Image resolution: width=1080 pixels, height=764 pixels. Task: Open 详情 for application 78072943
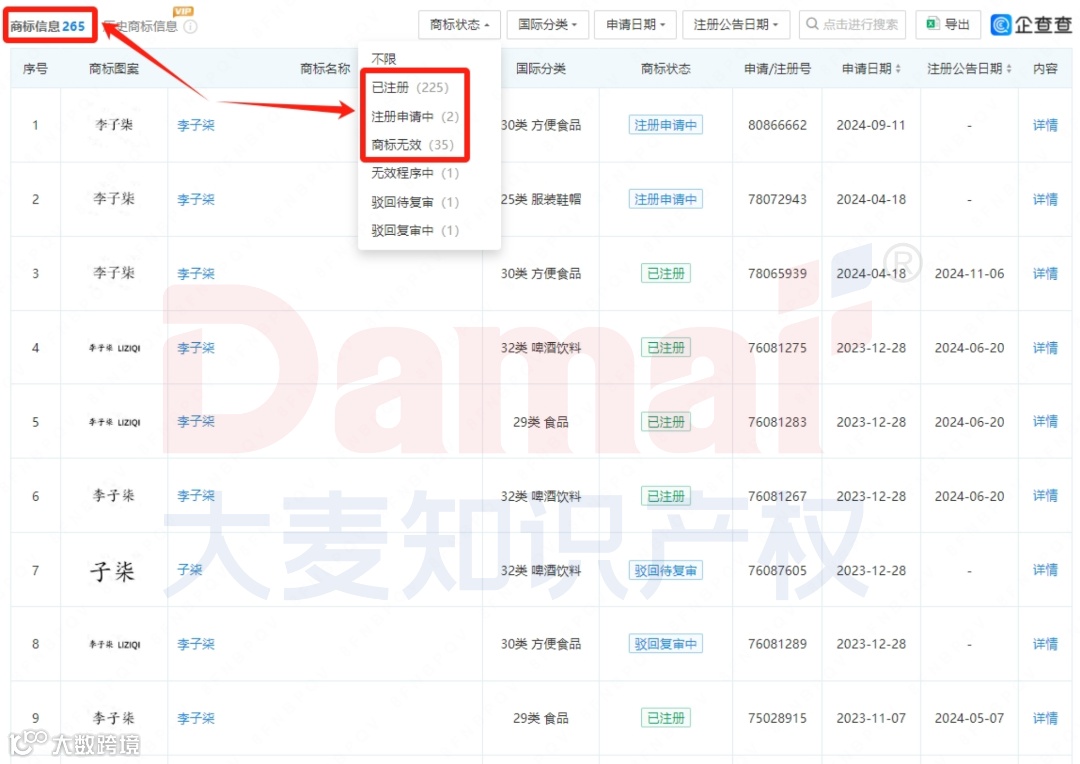pyautogui.click(x=1045, y=199)
